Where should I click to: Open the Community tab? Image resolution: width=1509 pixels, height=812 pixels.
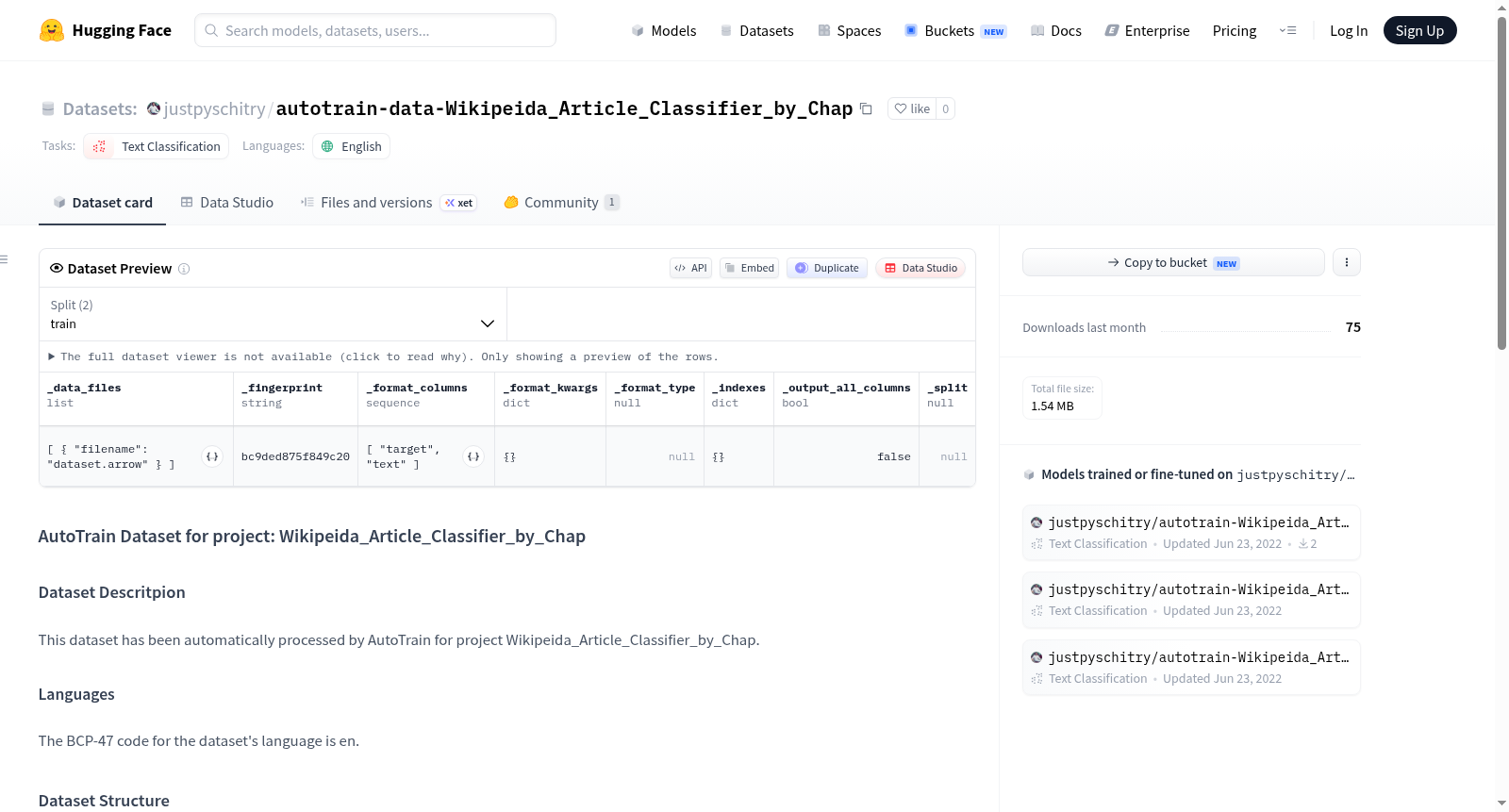tap(561, 203)
